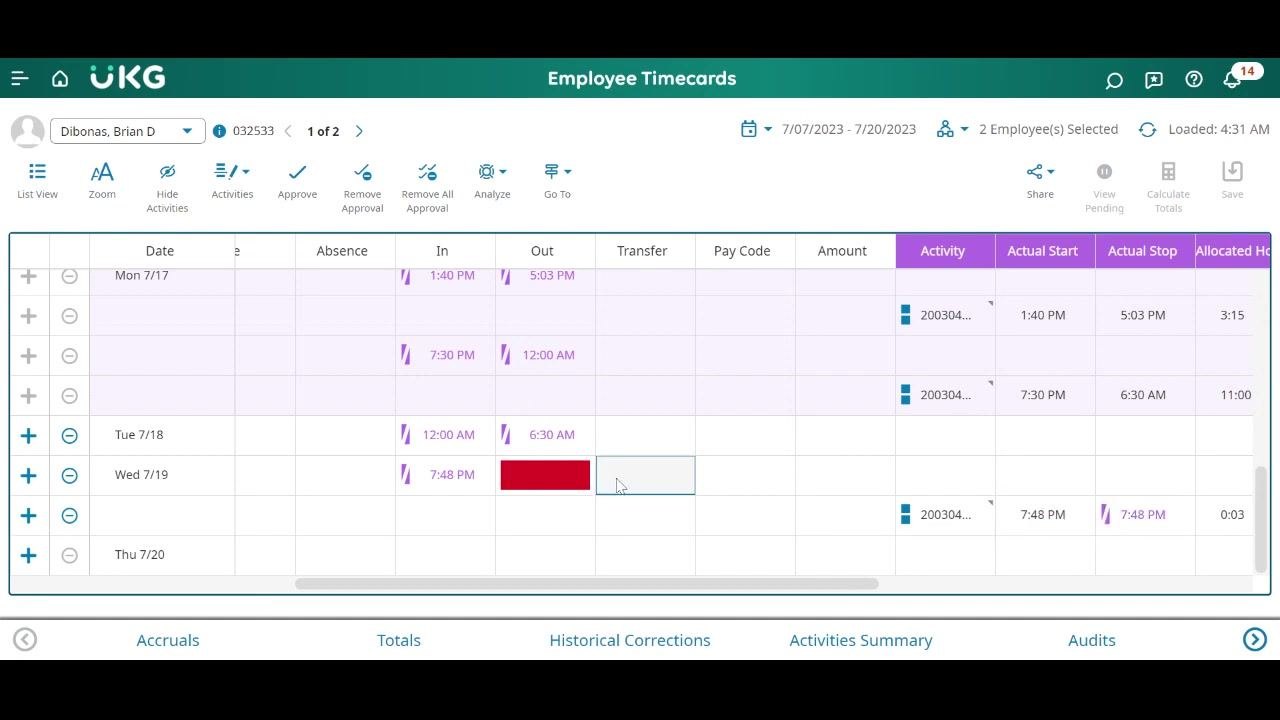This screenshot has height=720, width=1280.
Task: Switch to List View
Action: pyautogui.click(x=37, y=181)
